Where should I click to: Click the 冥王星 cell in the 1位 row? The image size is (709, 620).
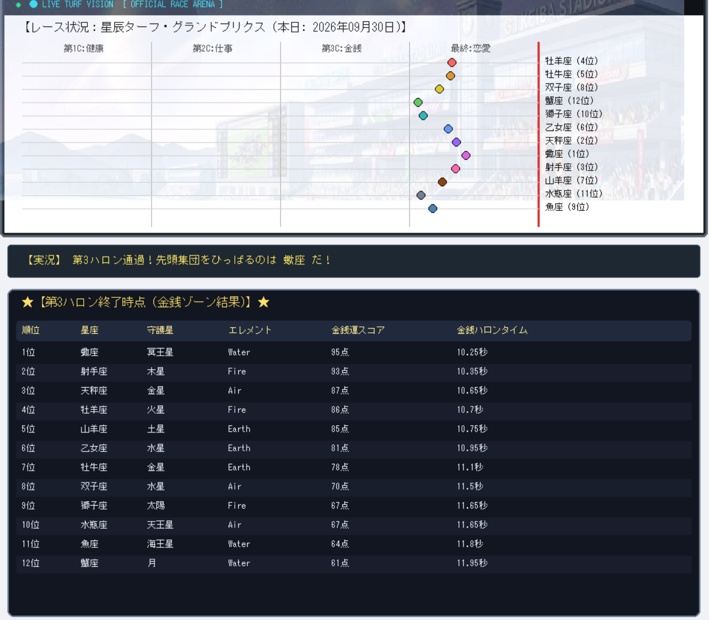[160, 352]
